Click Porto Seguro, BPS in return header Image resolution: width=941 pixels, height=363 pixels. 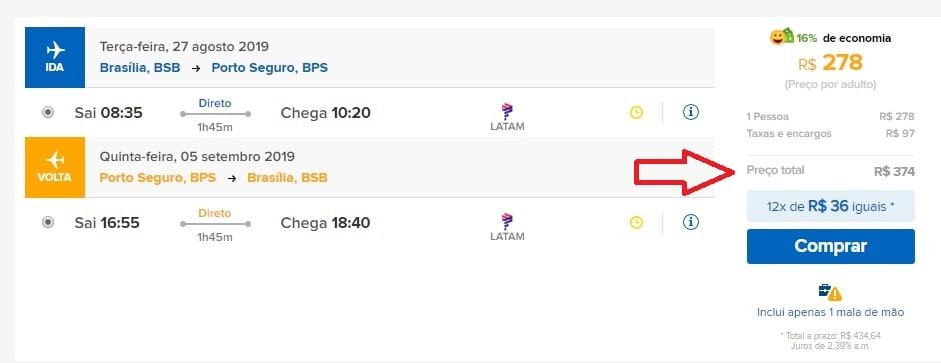pos(158,178)
